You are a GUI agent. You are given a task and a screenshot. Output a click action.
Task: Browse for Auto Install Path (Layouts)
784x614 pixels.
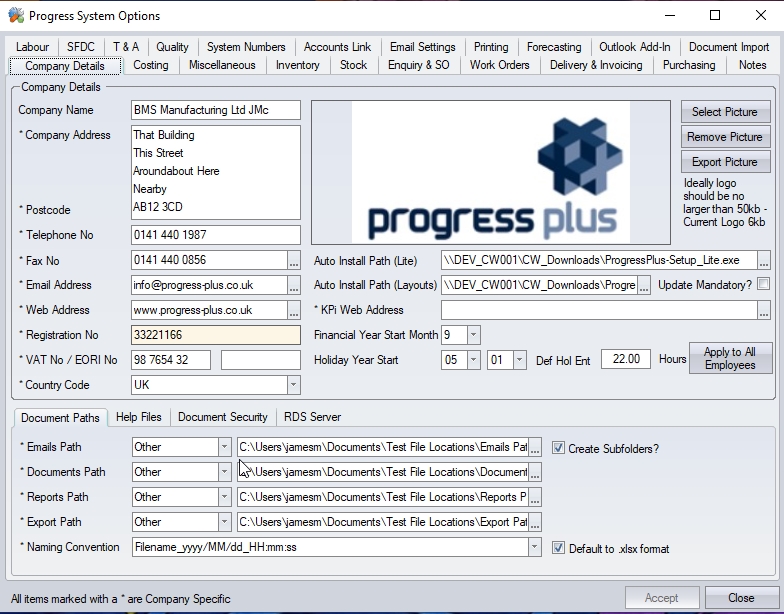point(644,286)
